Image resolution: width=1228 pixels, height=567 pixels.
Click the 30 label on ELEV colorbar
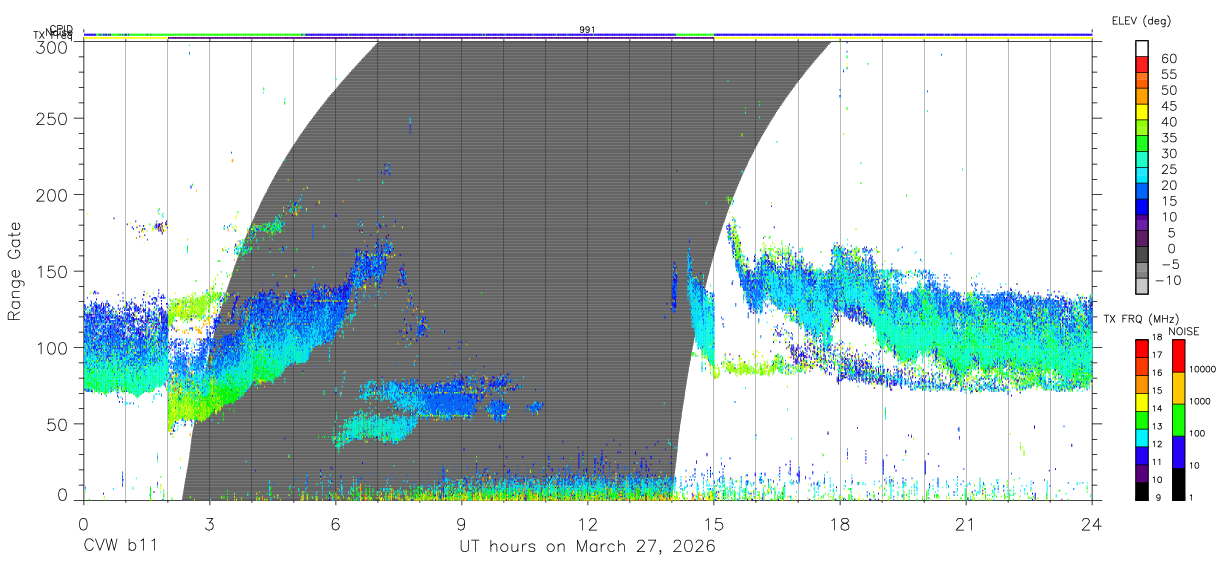click(x=1168, y=153)
